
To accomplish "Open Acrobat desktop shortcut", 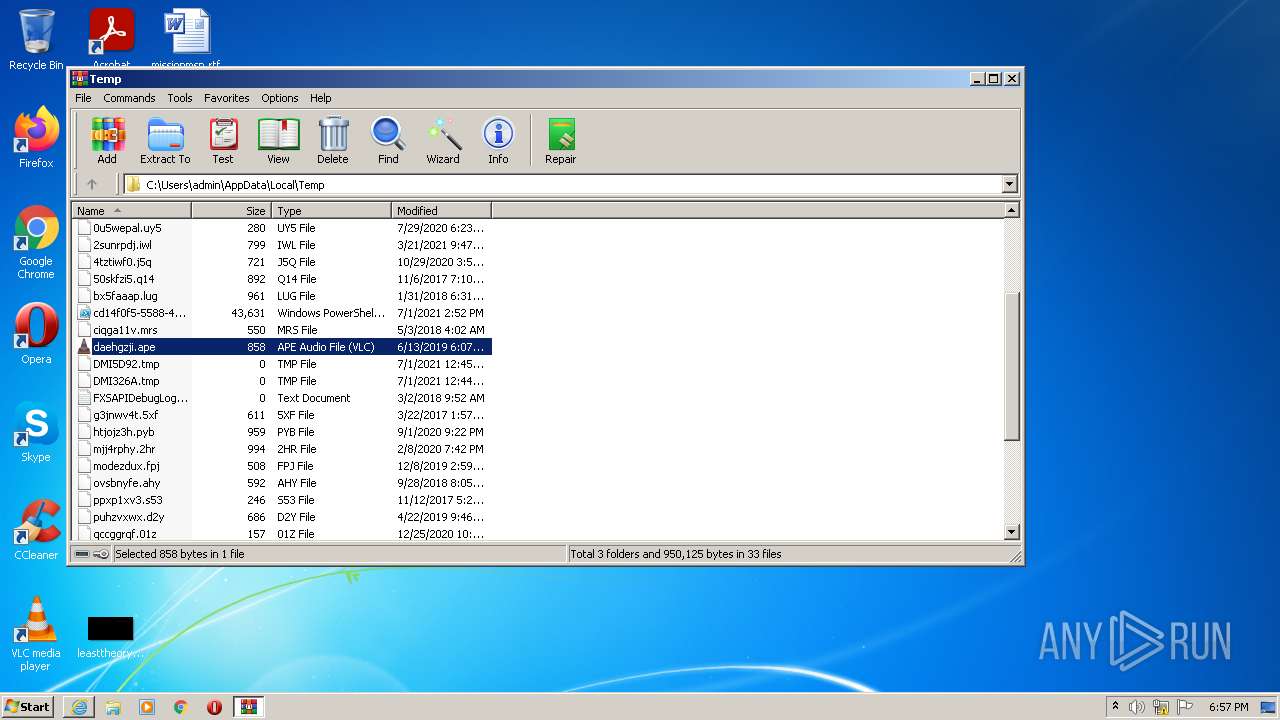I will [111, 38].
